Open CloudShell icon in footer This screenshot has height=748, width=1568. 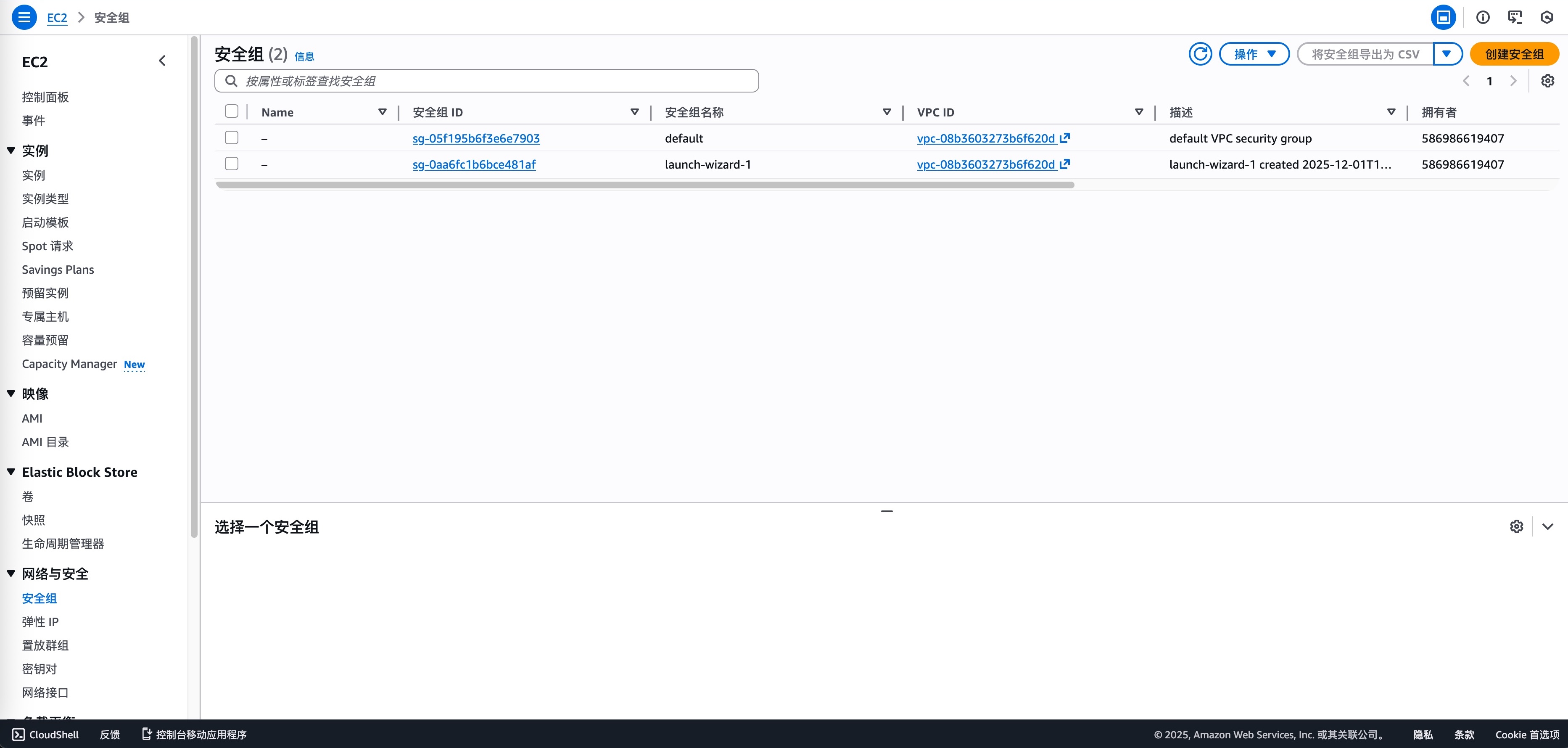pyautogui.click(x=18, y=735)
